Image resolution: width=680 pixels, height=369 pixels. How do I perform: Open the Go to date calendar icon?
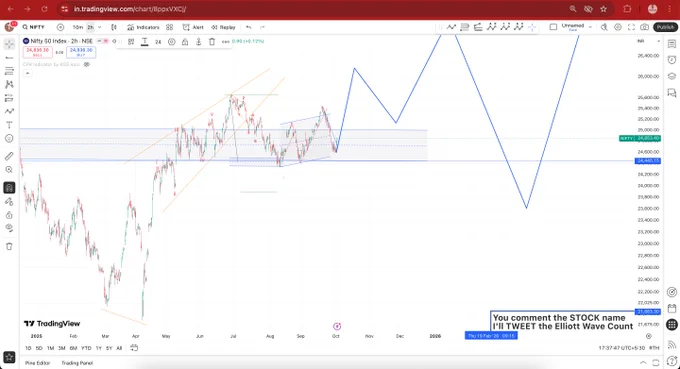pyautogui.click(x=134, y=348)
